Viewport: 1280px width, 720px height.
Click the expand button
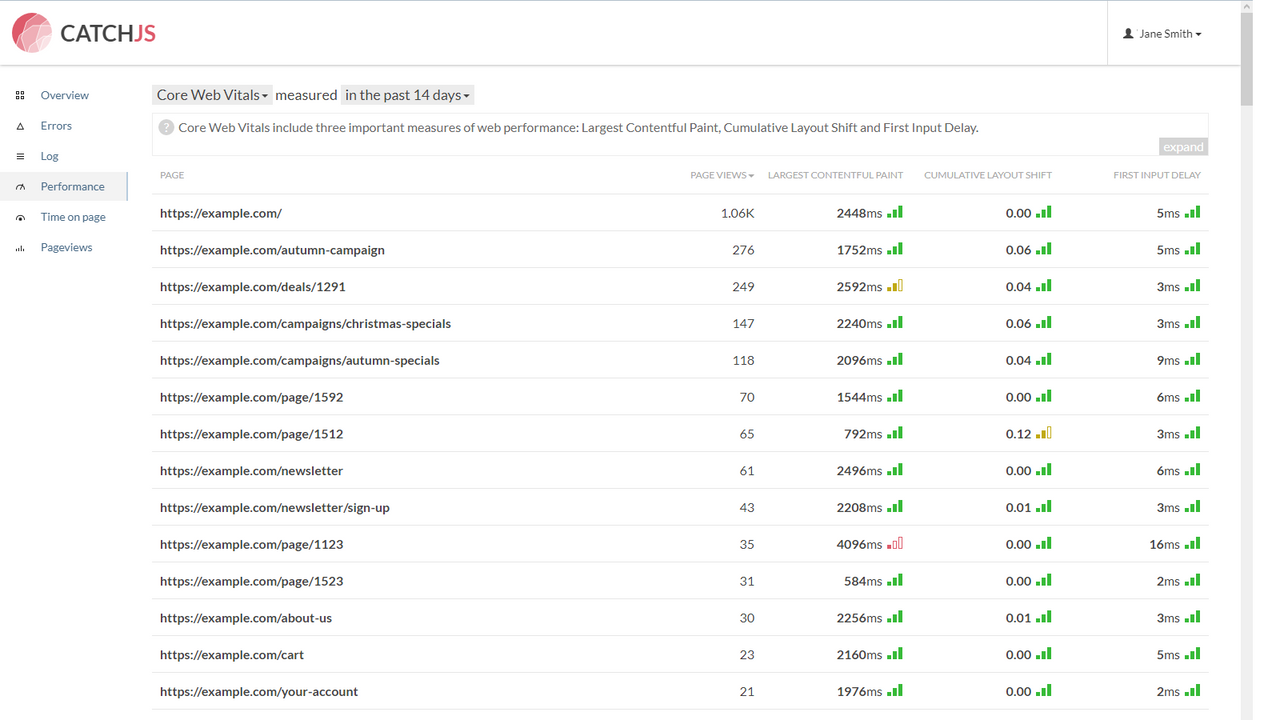[1183, 146]
